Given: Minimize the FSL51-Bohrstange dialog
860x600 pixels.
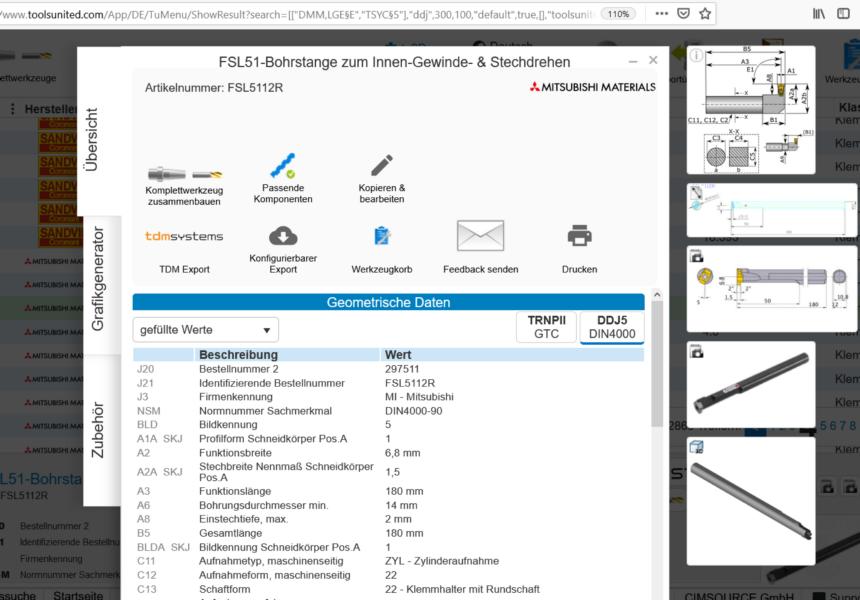Looking at the screenshot, I should pos(633,61).
